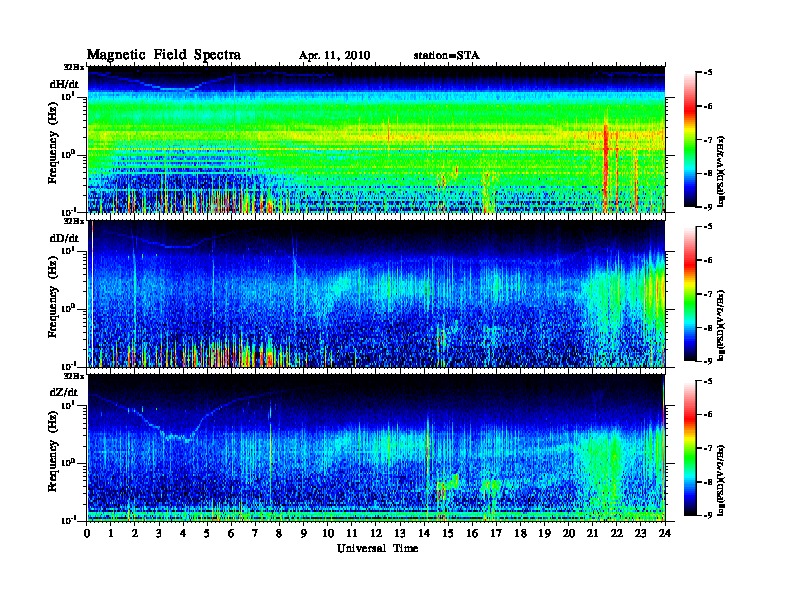Click the -7 label on middle color scale
The image size is (792, 612).
[x=708, y=293]
